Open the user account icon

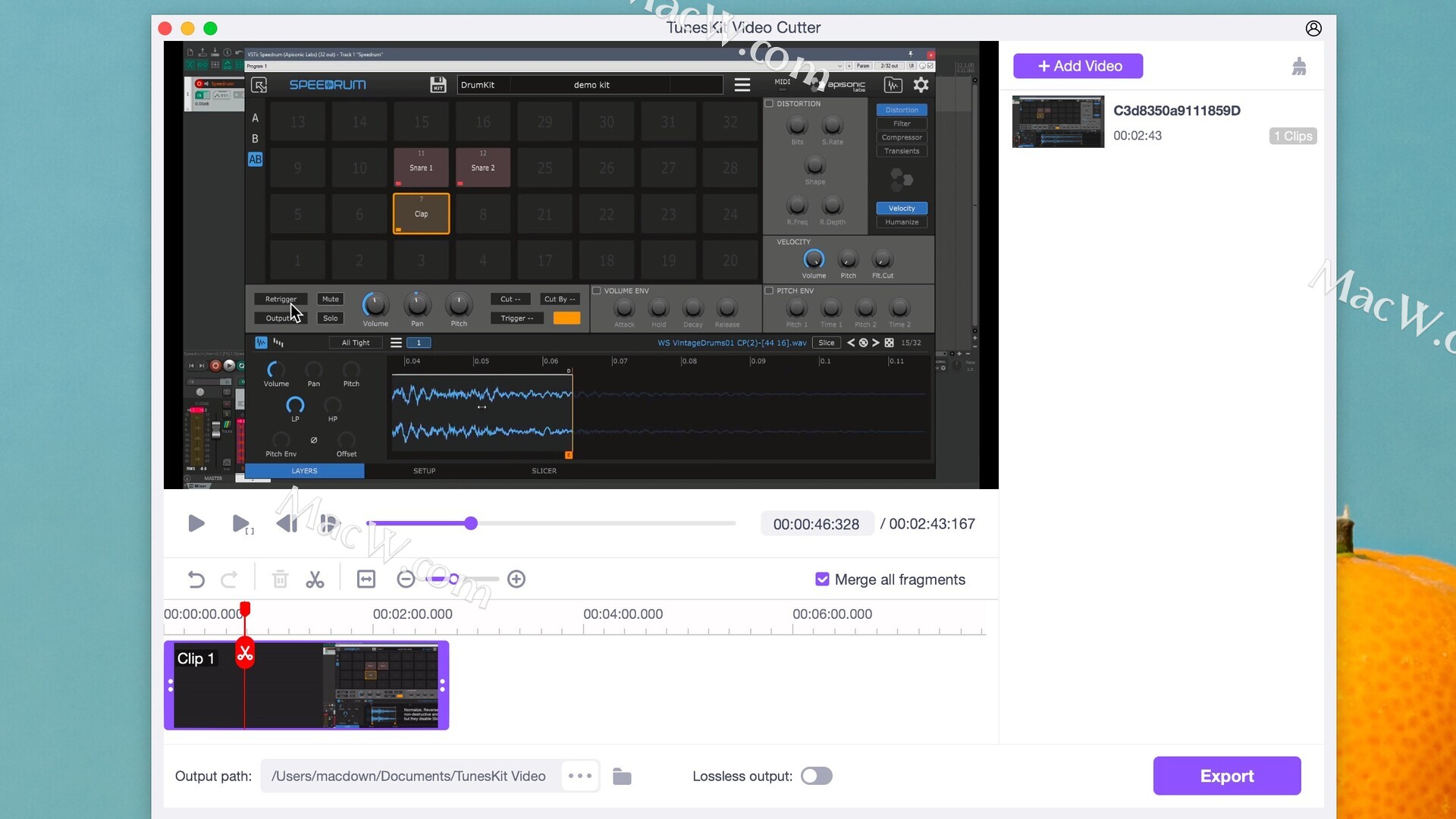1313,28
